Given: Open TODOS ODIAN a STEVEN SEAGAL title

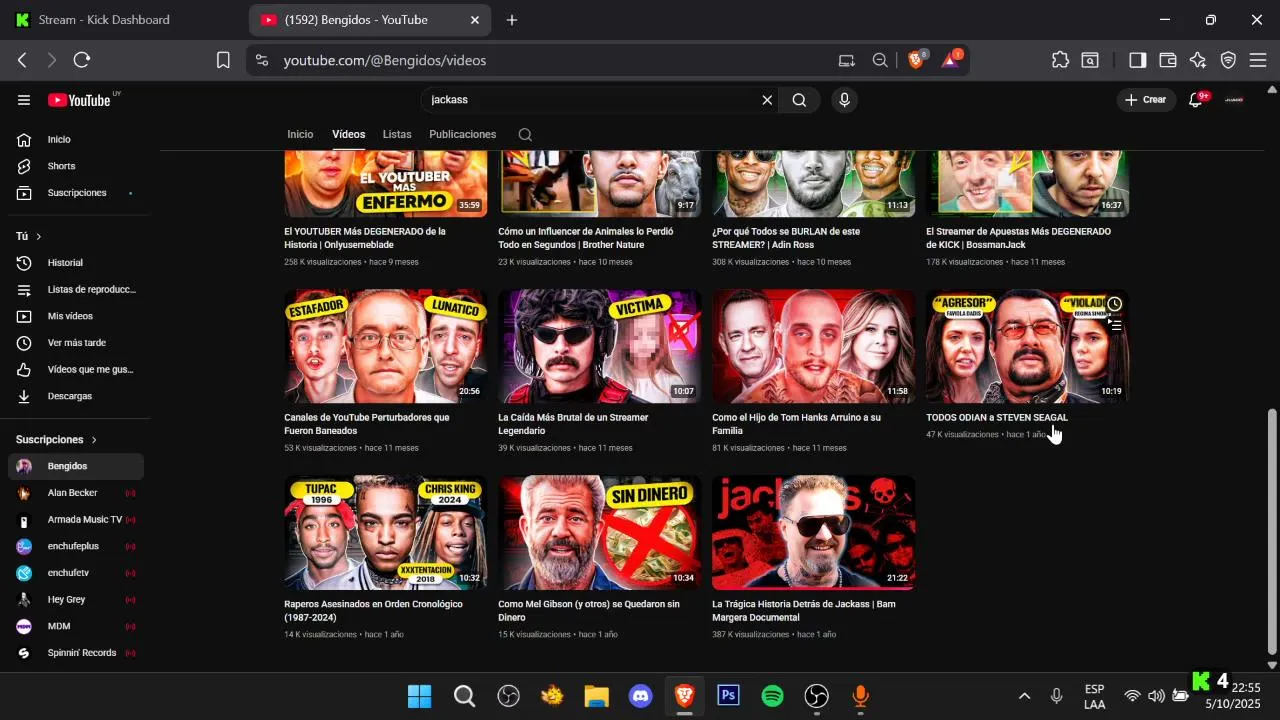Looking at the screenshot, I should click(997, 417).
